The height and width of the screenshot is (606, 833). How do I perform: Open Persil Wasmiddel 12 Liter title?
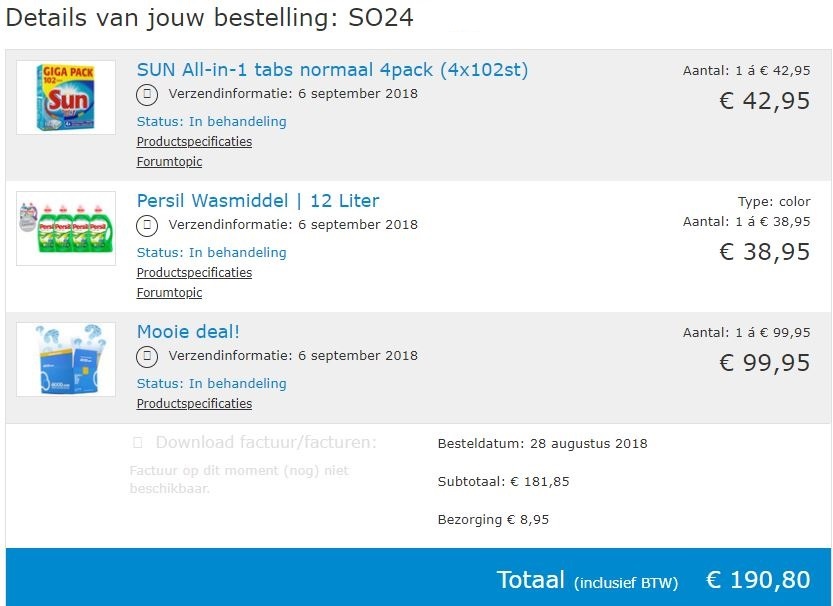tap(258, 201)
